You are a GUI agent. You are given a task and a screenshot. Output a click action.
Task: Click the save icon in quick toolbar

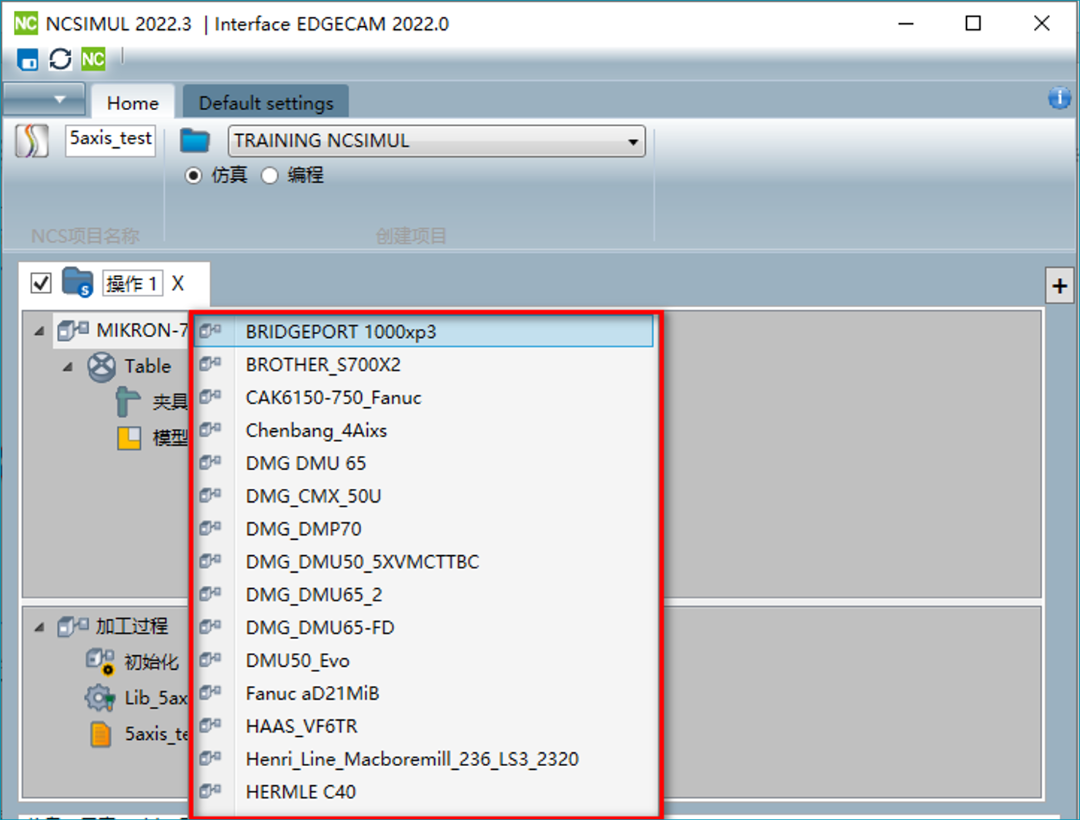coord(28,59)
